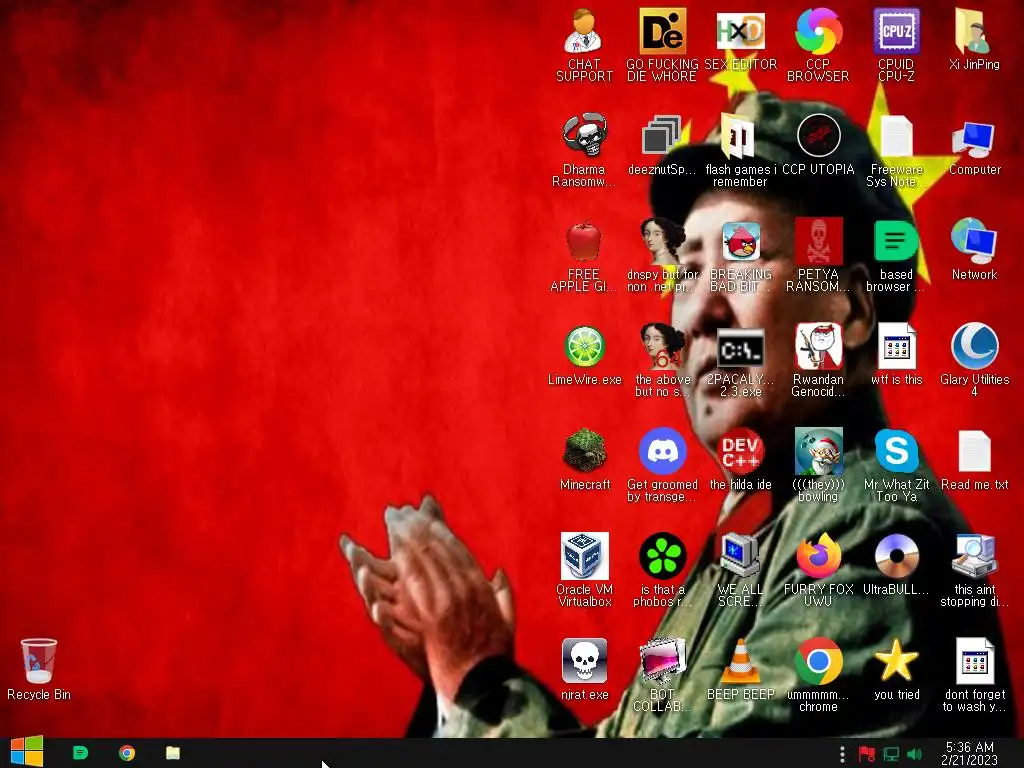Click the red flag tray icon
The image size is (1024, 768).
coord(866,754)
